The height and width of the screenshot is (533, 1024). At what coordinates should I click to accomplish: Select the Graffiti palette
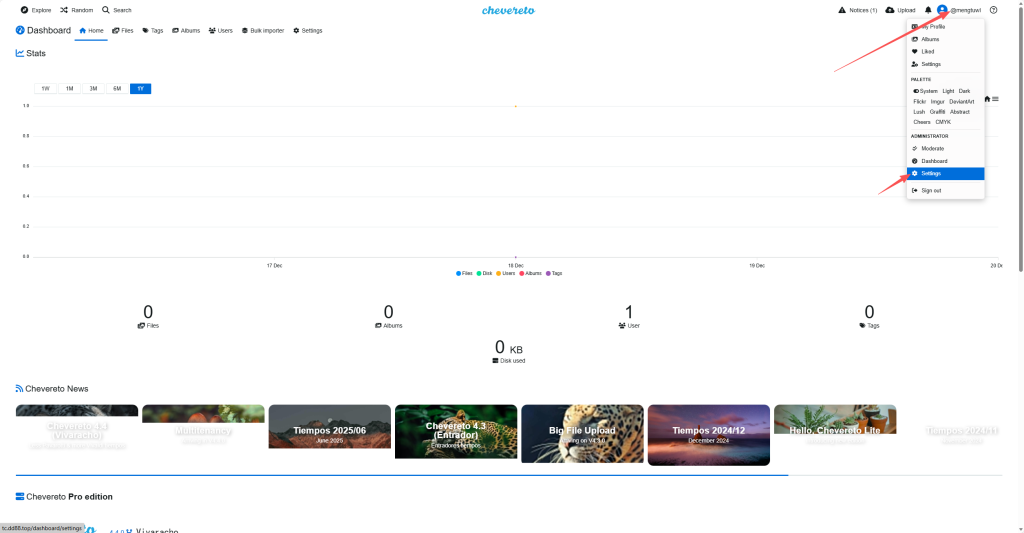coord(937,112)
